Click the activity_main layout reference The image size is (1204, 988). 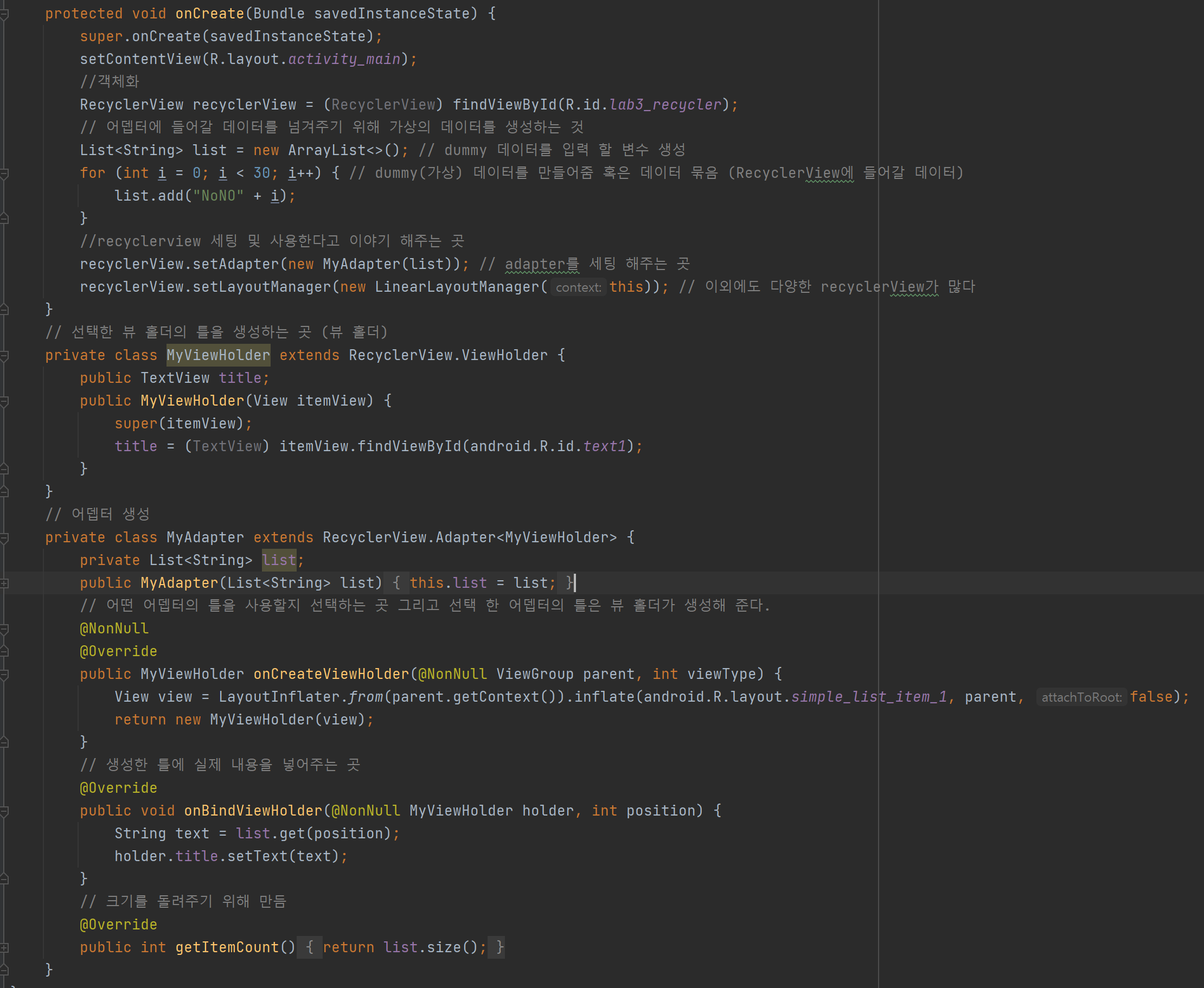pos(344,59)
